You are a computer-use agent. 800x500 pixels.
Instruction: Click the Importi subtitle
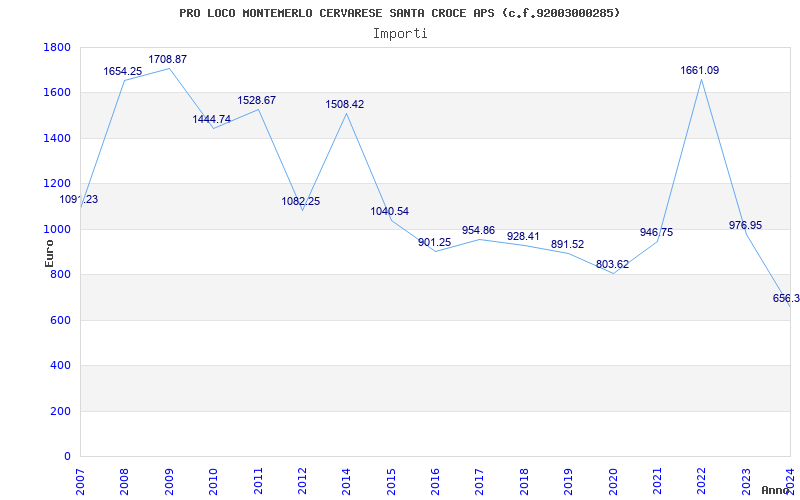pos(400,34)
